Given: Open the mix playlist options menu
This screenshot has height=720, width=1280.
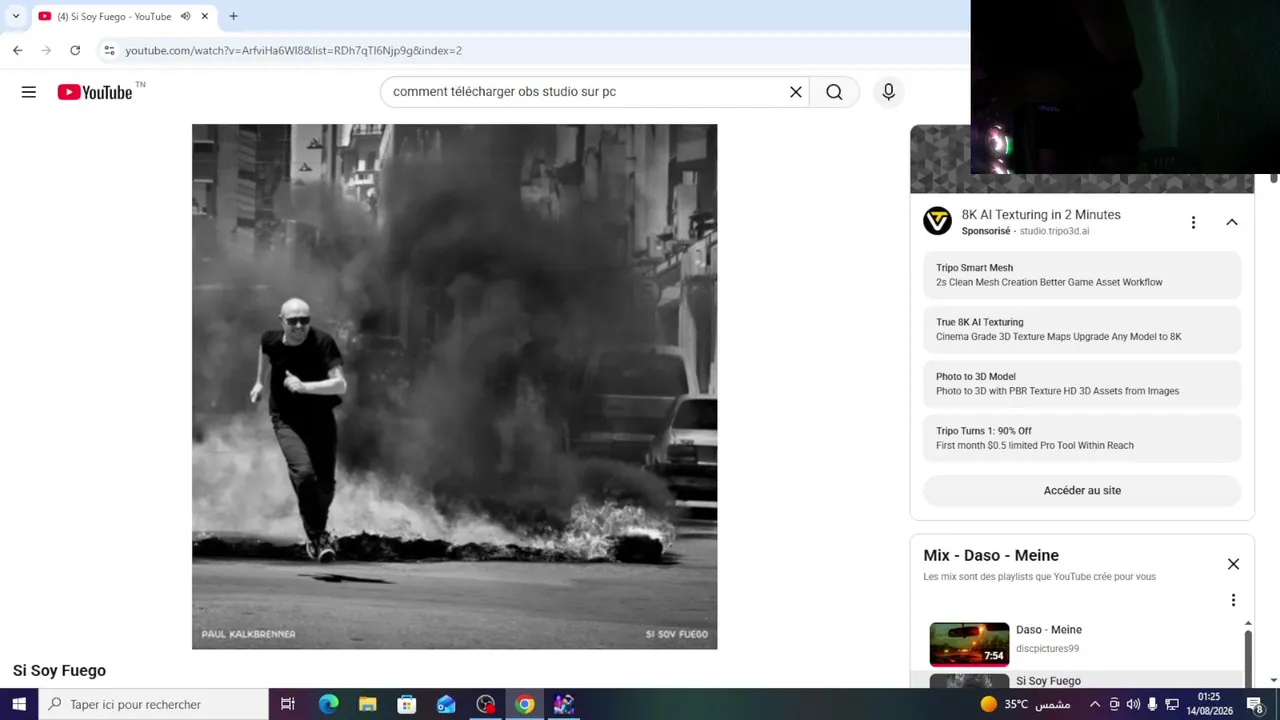Looking at the screenshot, I should 1233,600.
